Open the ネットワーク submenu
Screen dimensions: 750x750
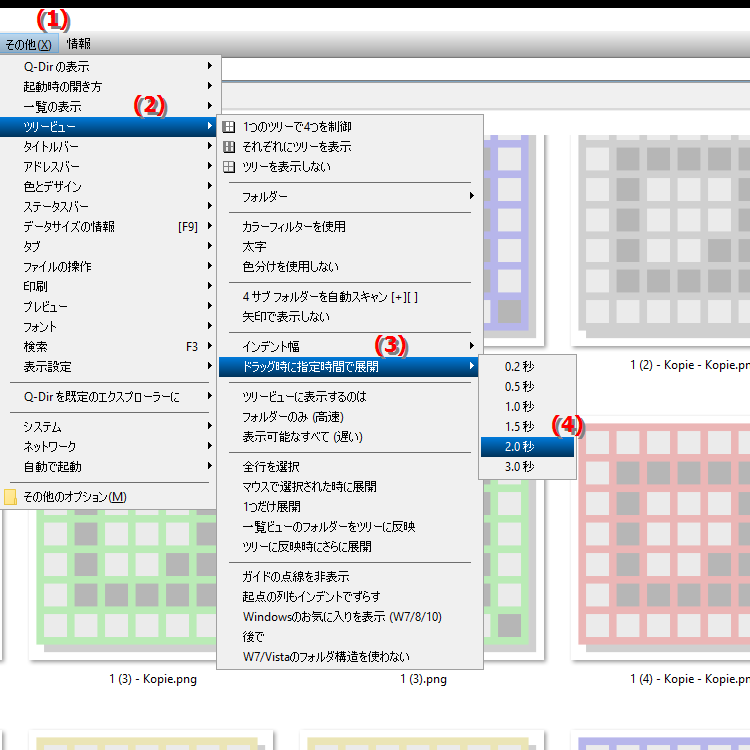110,447
